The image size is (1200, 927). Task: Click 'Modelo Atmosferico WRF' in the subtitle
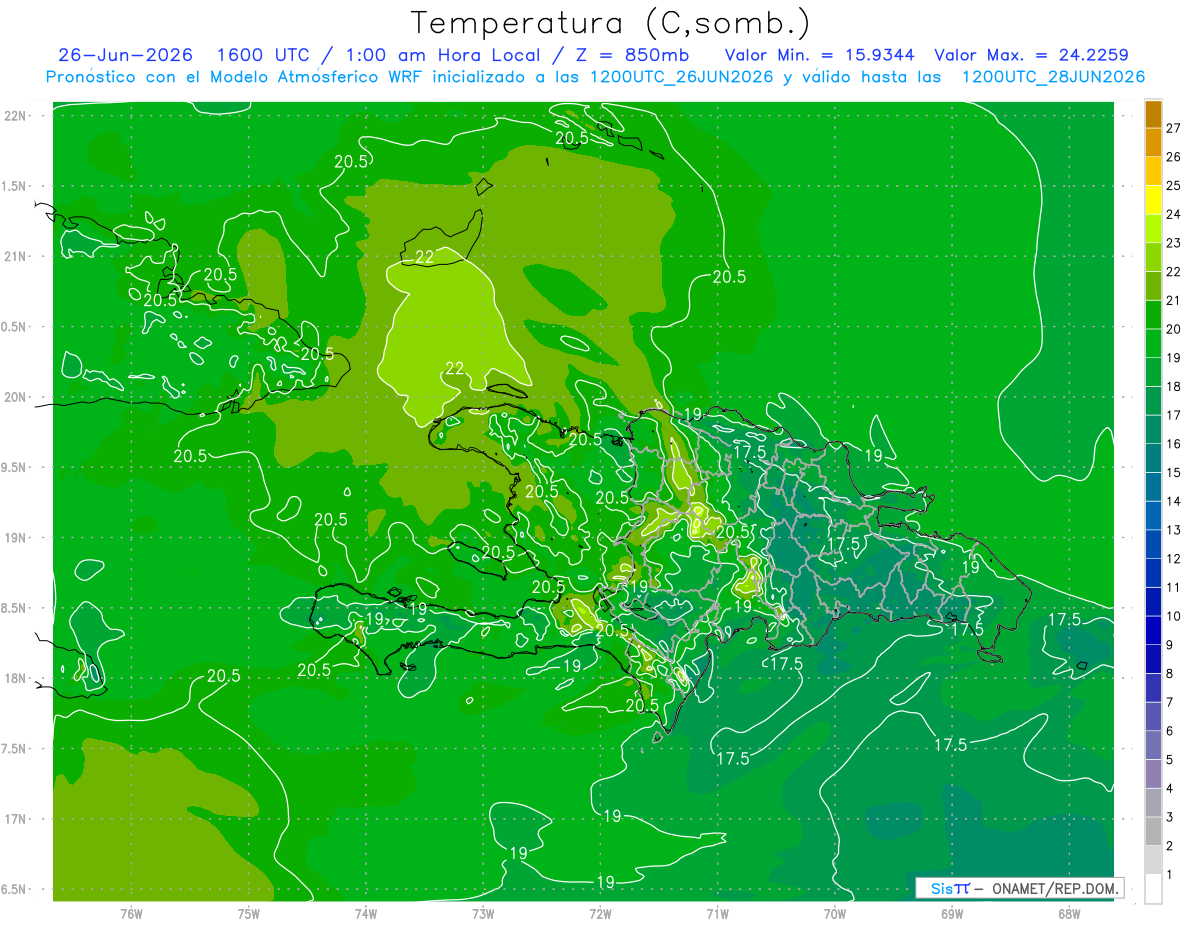click(316, 77)
